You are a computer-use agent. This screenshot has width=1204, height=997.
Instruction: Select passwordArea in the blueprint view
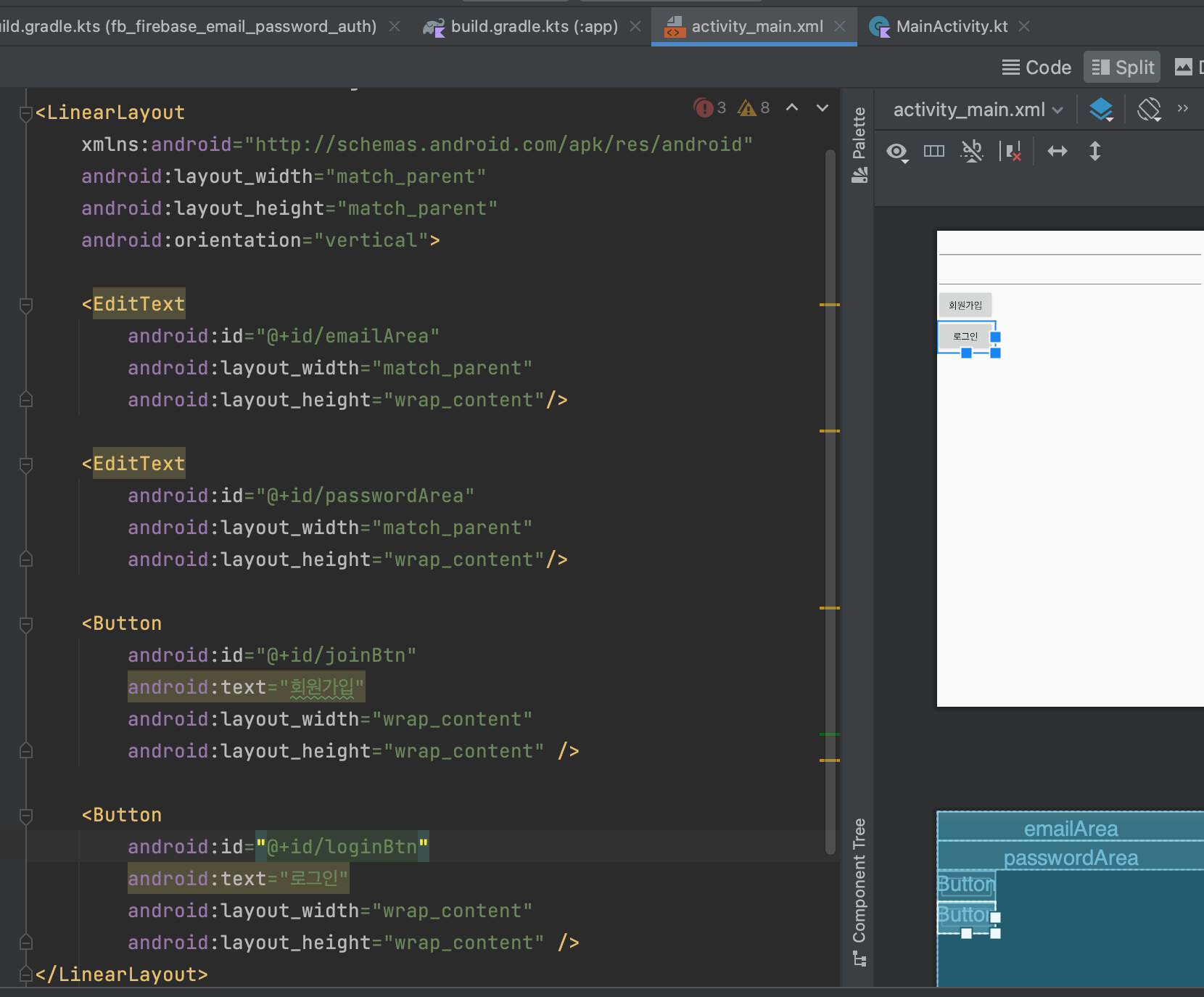(1071, 856)
